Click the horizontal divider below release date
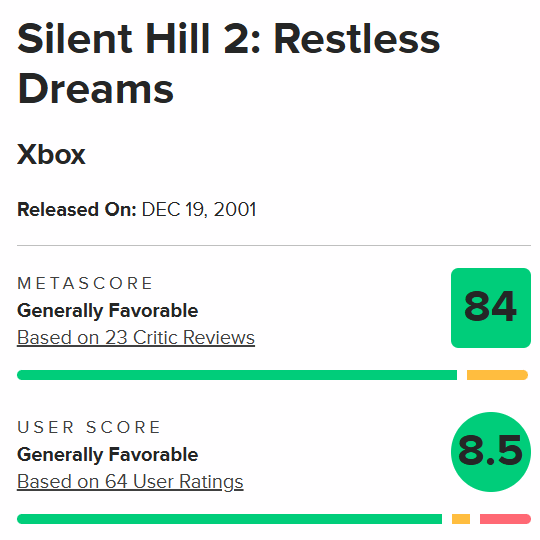540x540 pixels. (x=274, y=246)
